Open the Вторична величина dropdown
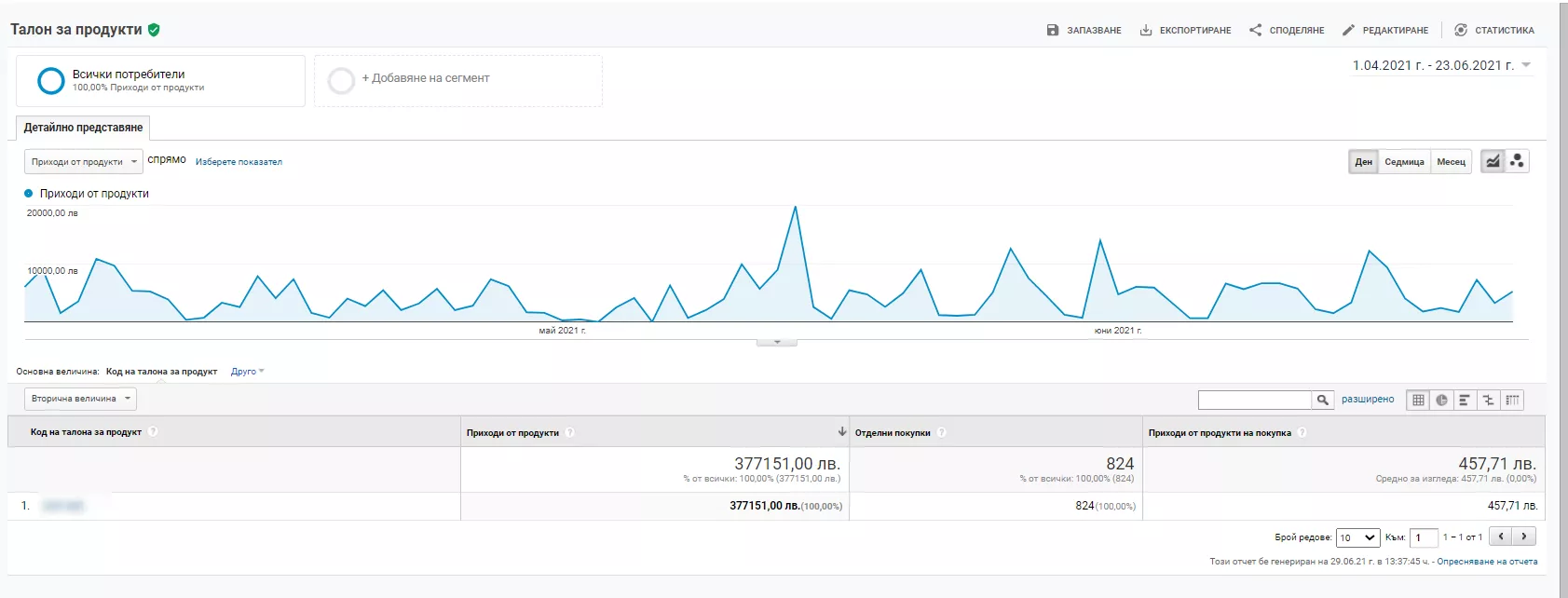The width and height of the screenshot is (1568, 598). (80, 399)
